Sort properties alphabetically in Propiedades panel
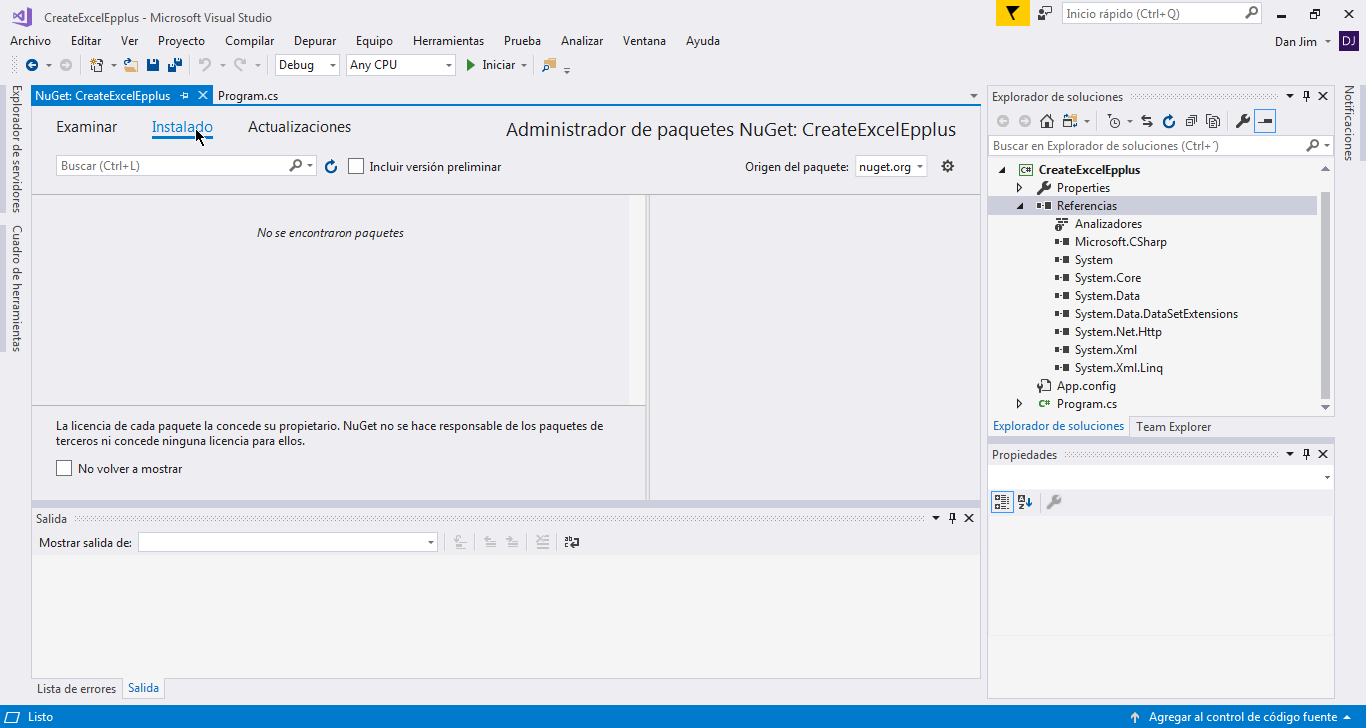The height and width of the screenshot is (728, 1366). [x=1025, y=502]
